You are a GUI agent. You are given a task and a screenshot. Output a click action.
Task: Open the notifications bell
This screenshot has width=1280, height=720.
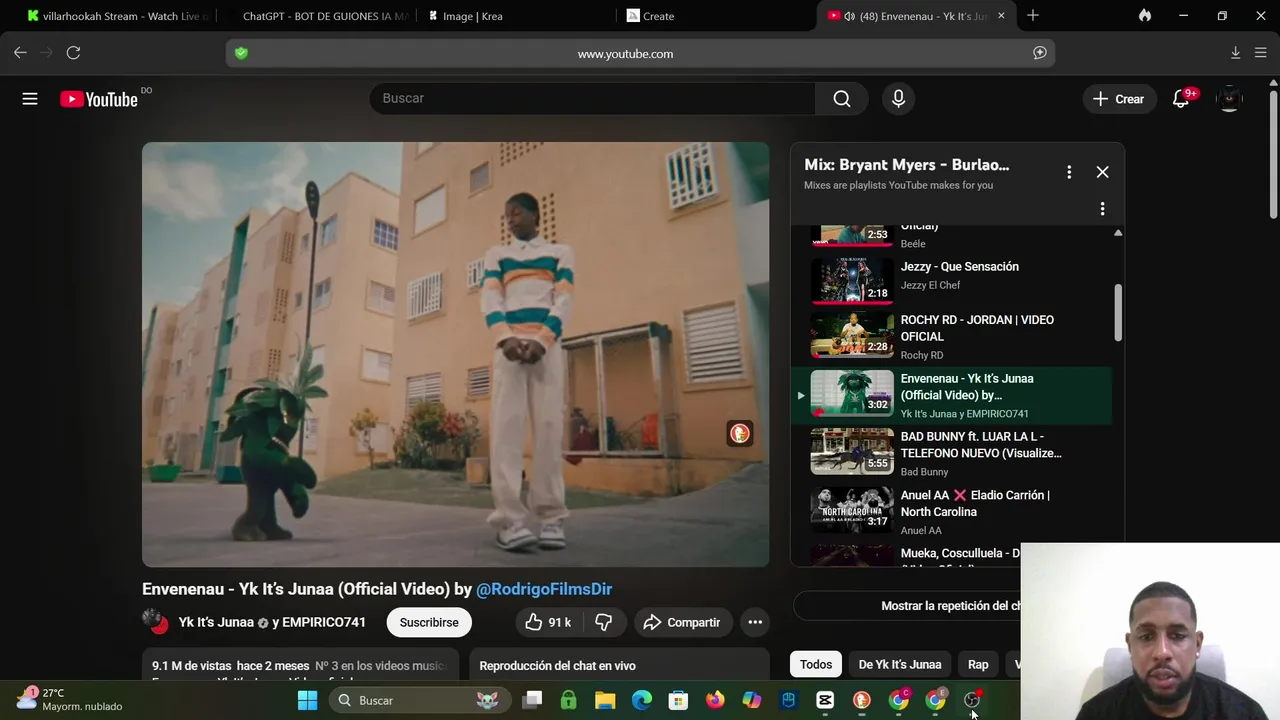[1181, 99]
